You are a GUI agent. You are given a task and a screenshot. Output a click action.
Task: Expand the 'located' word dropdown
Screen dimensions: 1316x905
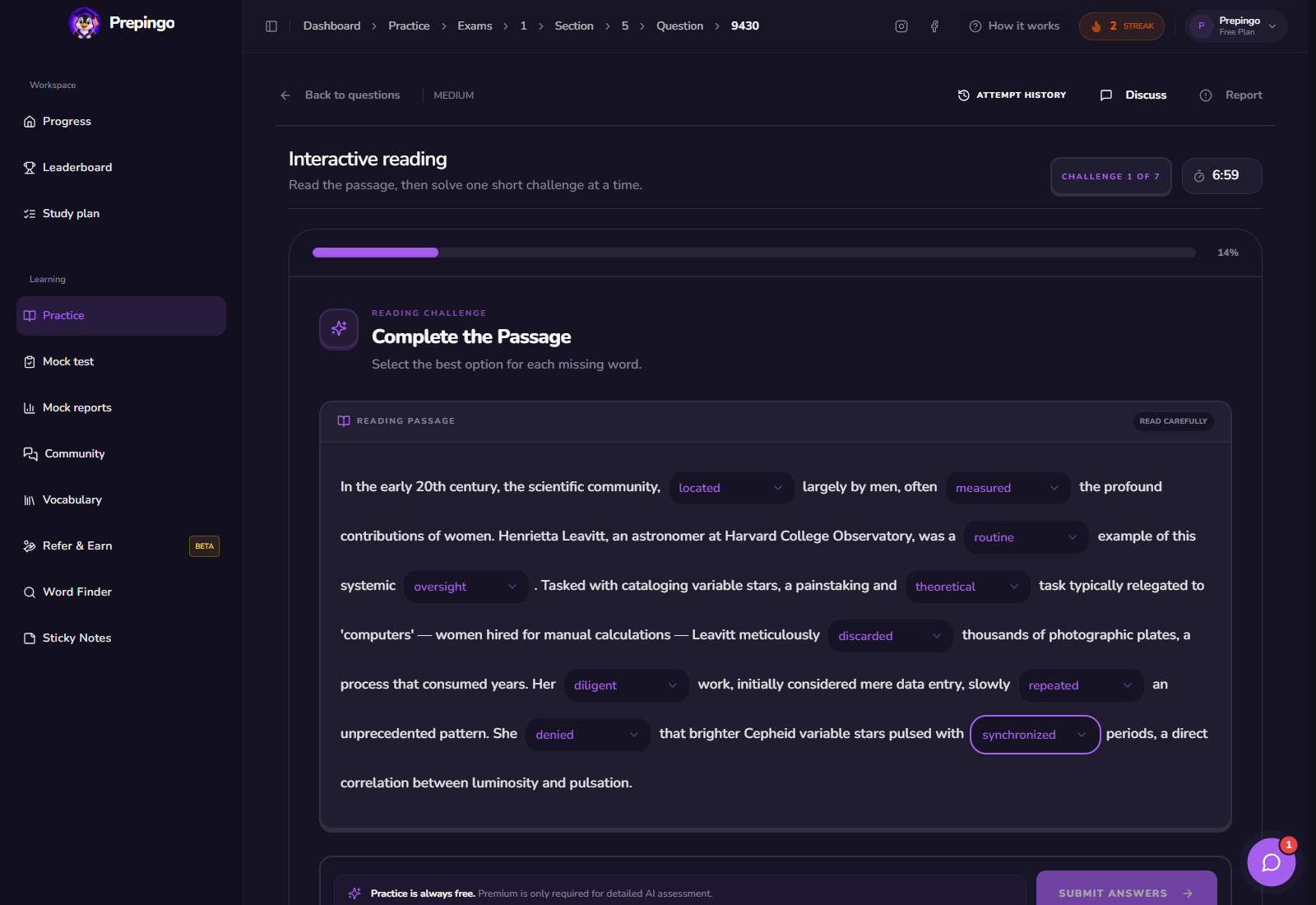tap(731, 488)
